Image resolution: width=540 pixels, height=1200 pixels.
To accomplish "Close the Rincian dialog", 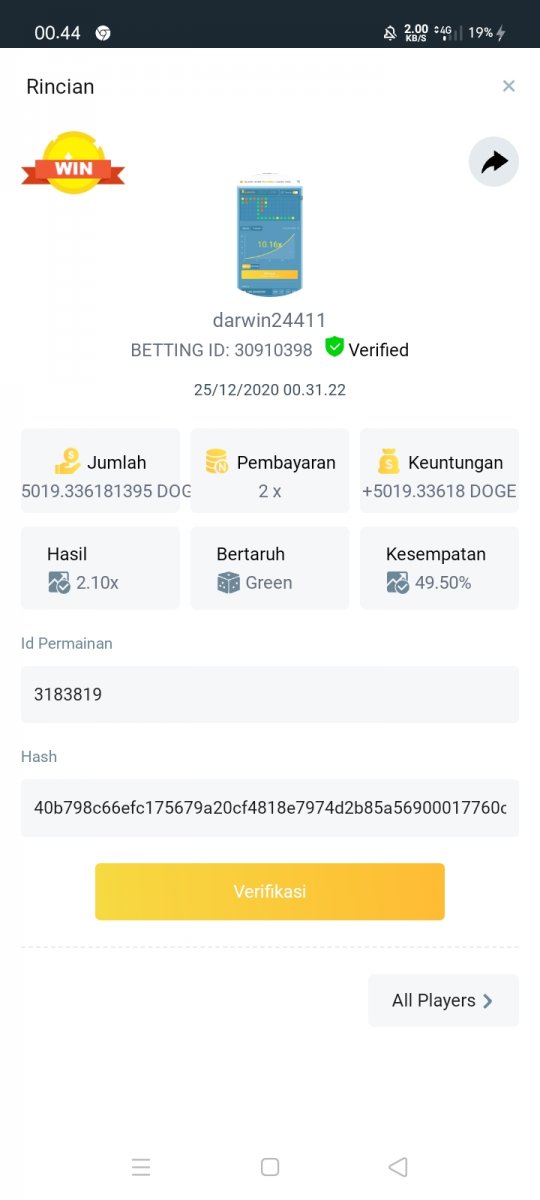I will [509, 86].
